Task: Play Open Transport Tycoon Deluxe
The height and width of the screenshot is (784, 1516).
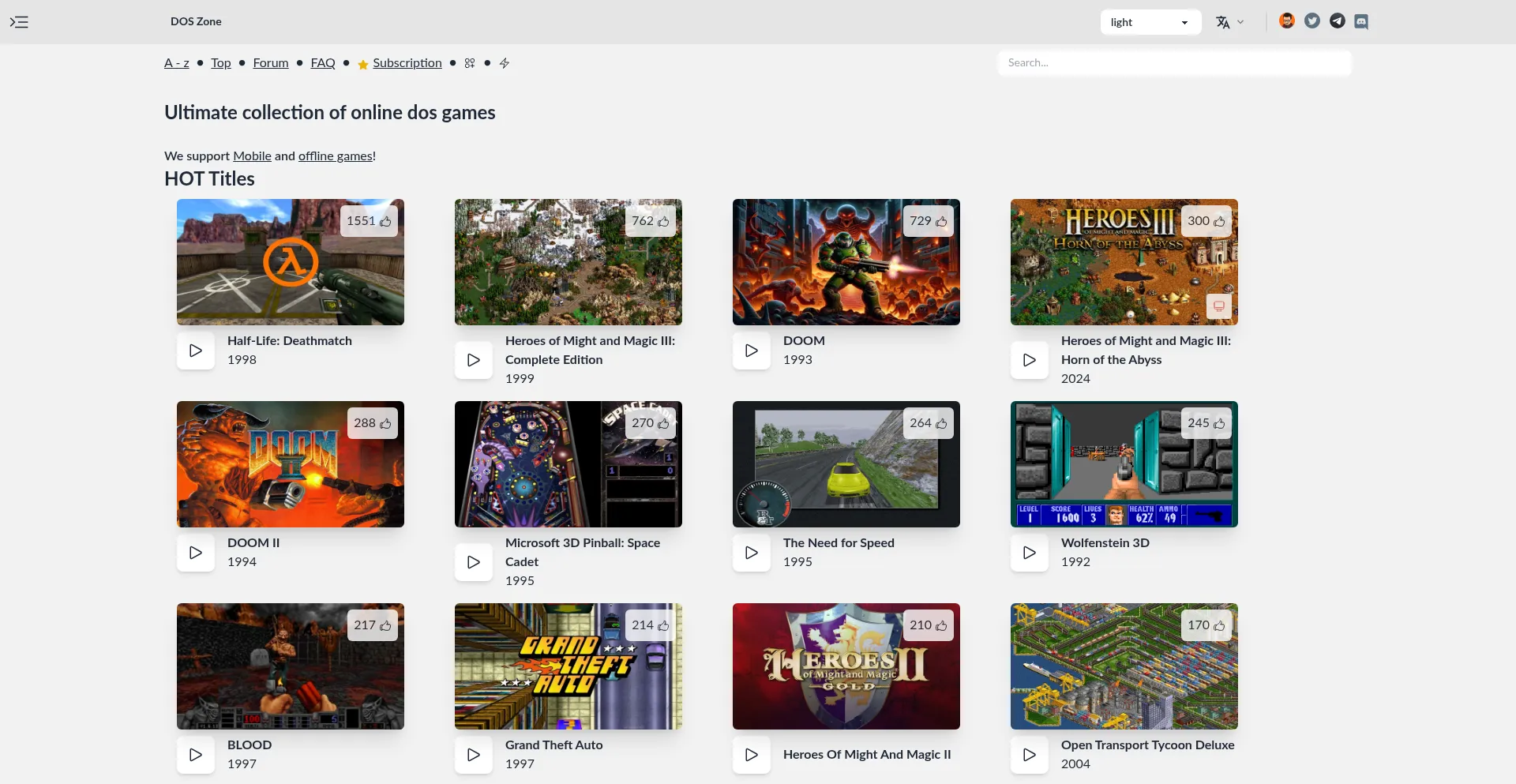Action: (1030, 755)
